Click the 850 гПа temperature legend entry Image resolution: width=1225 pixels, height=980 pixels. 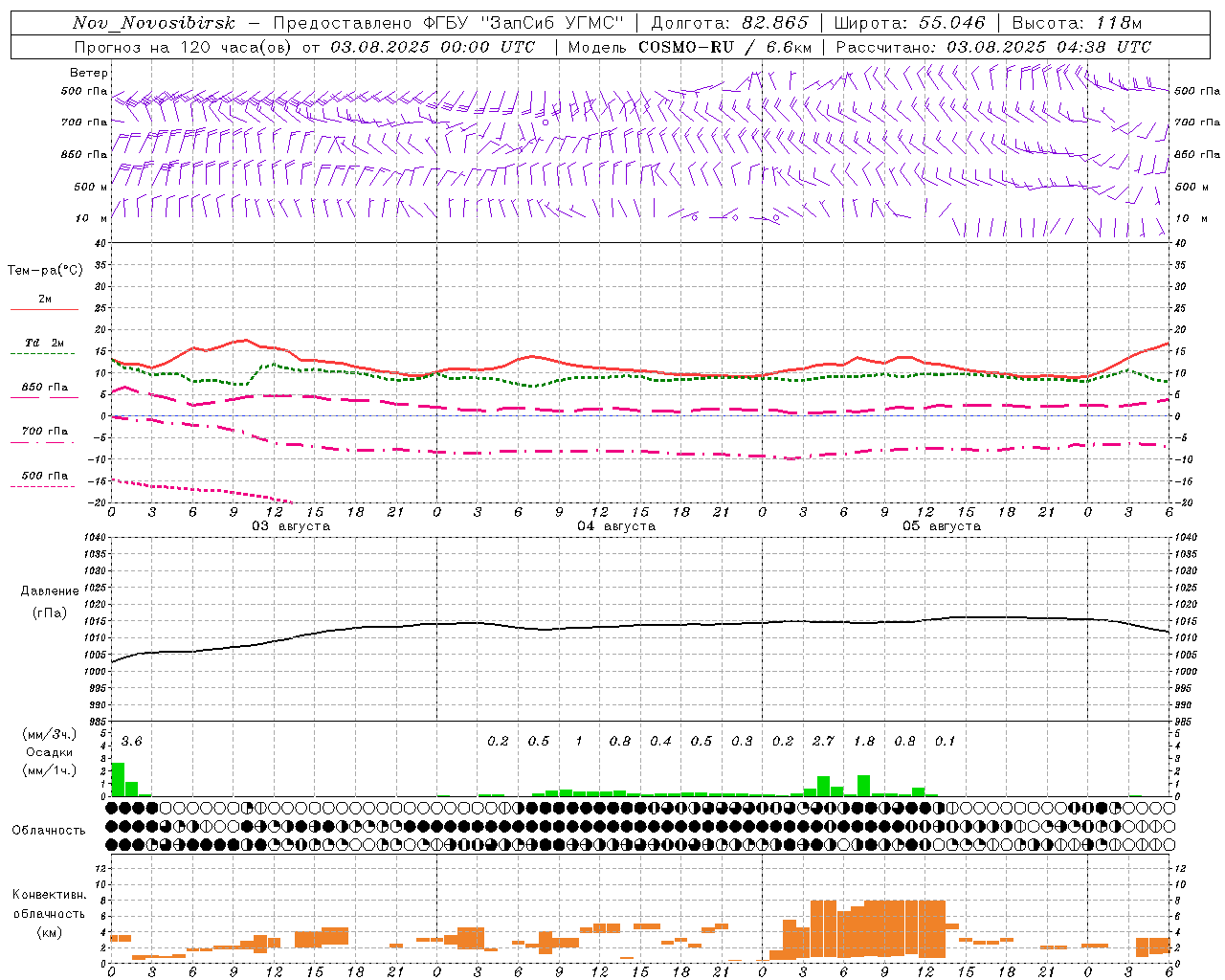click(x=45, y=388)
